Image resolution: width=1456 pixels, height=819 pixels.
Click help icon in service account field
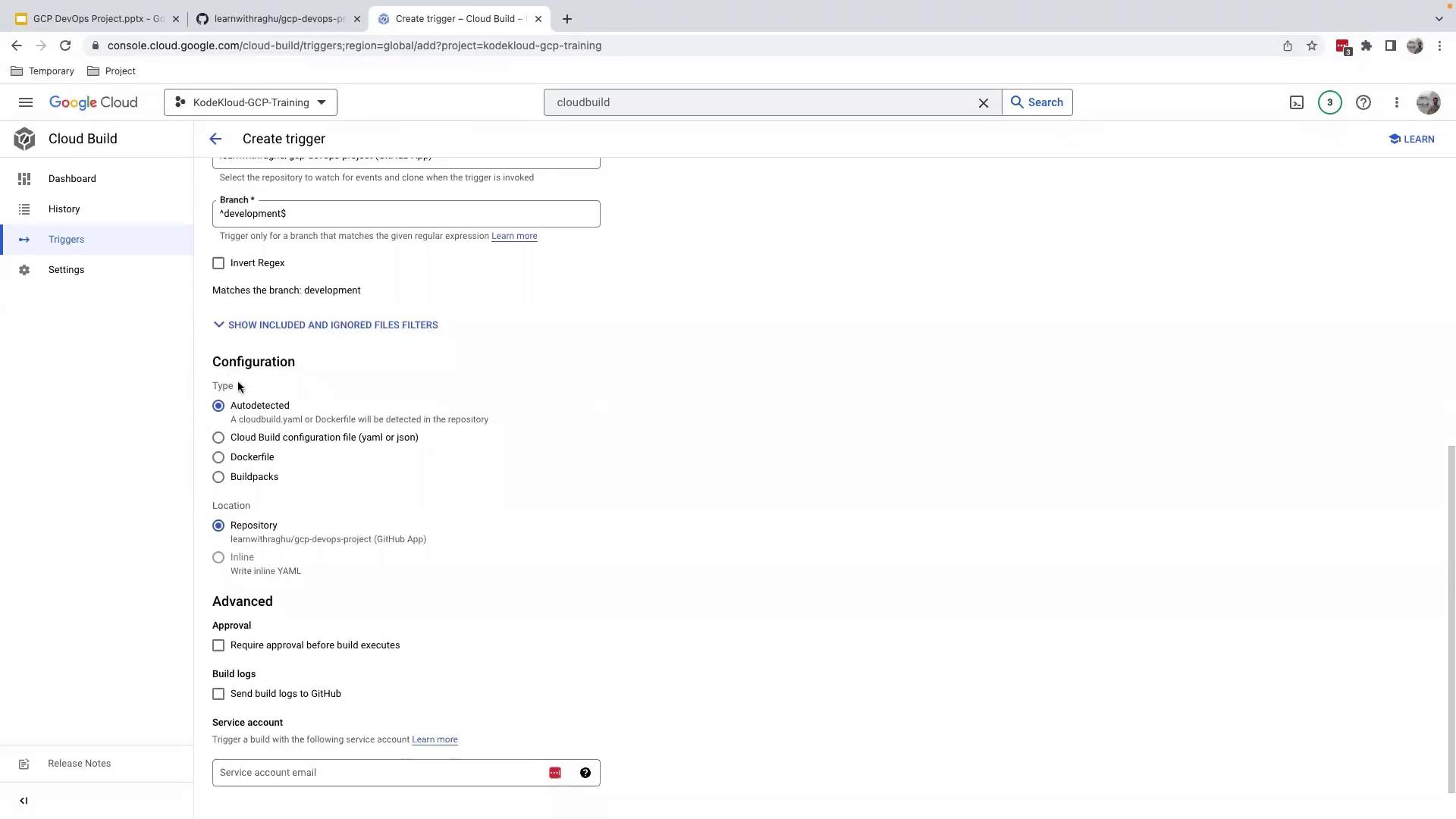pyautogui.click(x=585, y=773)
